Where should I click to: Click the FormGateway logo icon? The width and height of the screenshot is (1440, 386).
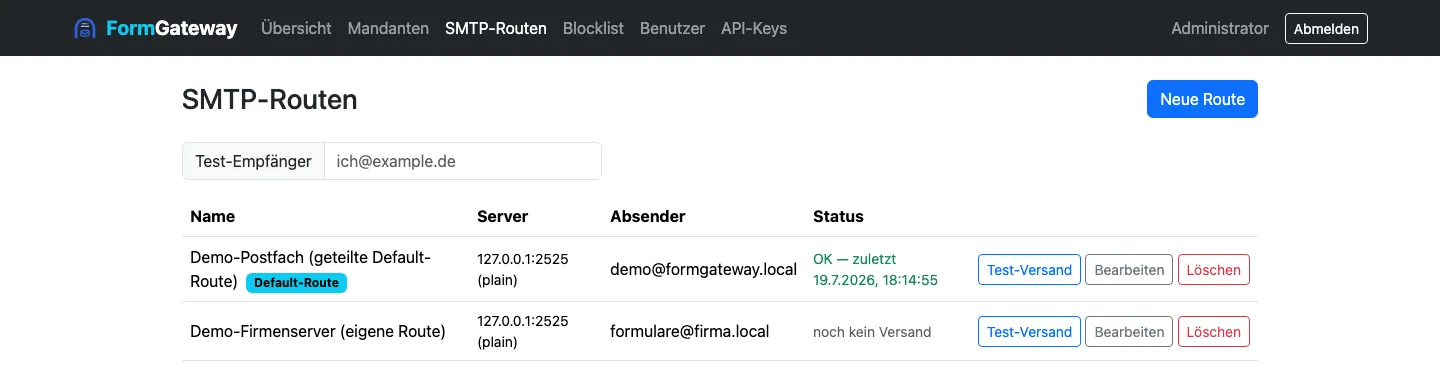click(x=85, y=28)
